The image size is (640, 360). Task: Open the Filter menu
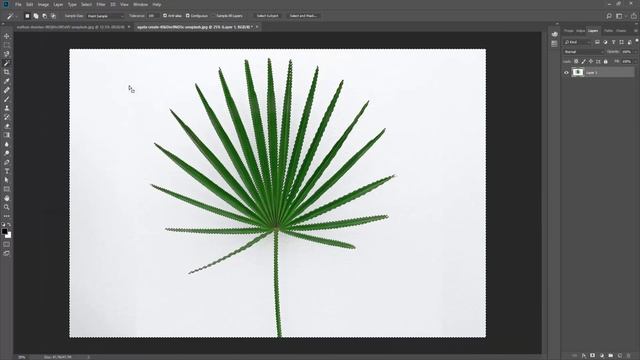101,4
